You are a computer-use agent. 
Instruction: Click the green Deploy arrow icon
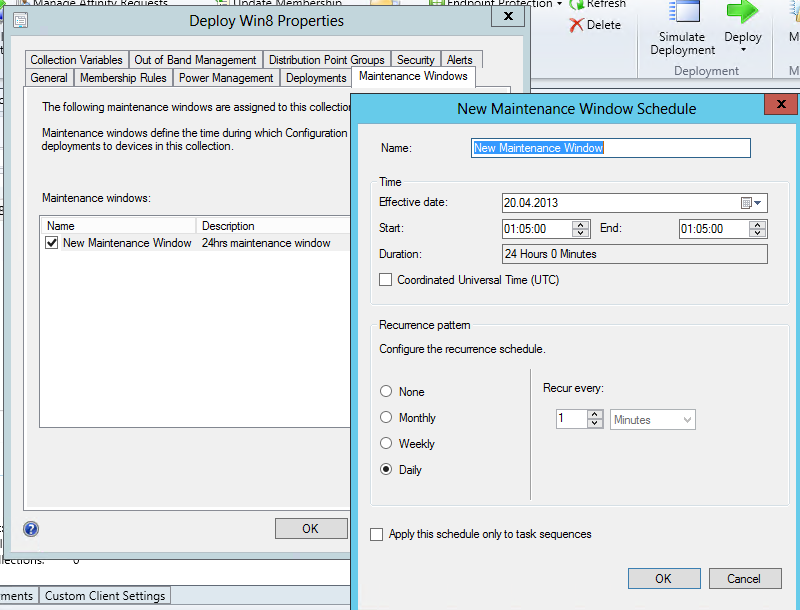coord(742,11)
